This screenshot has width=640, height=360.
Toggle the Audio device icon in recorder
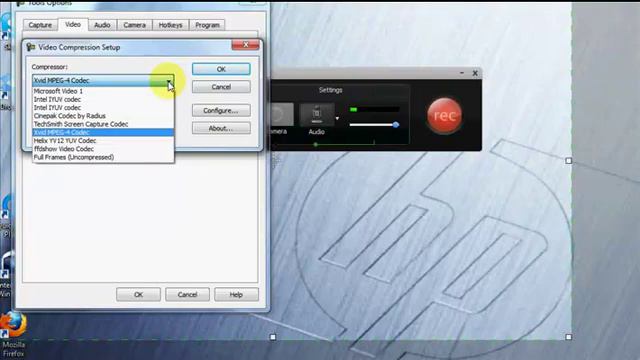click(317, 114)
